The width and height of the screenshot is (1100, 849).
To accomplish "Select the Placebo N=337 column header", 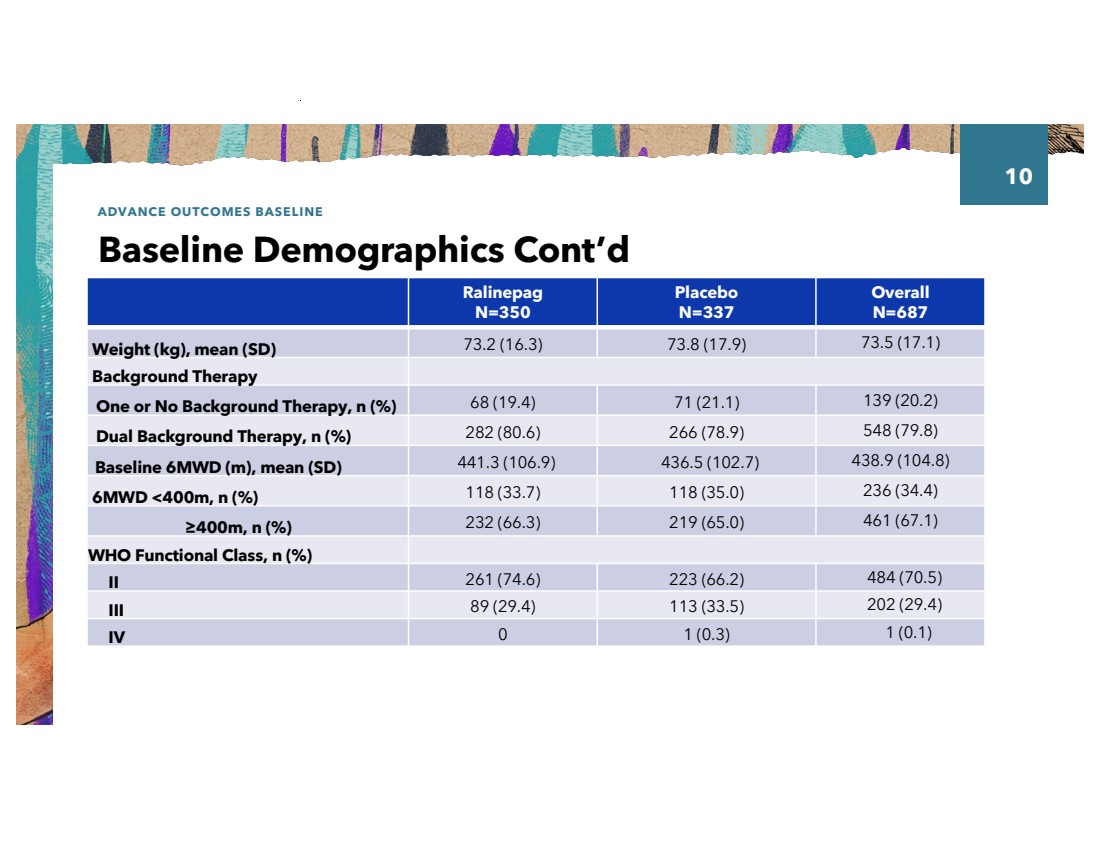I will click(705, 302).
